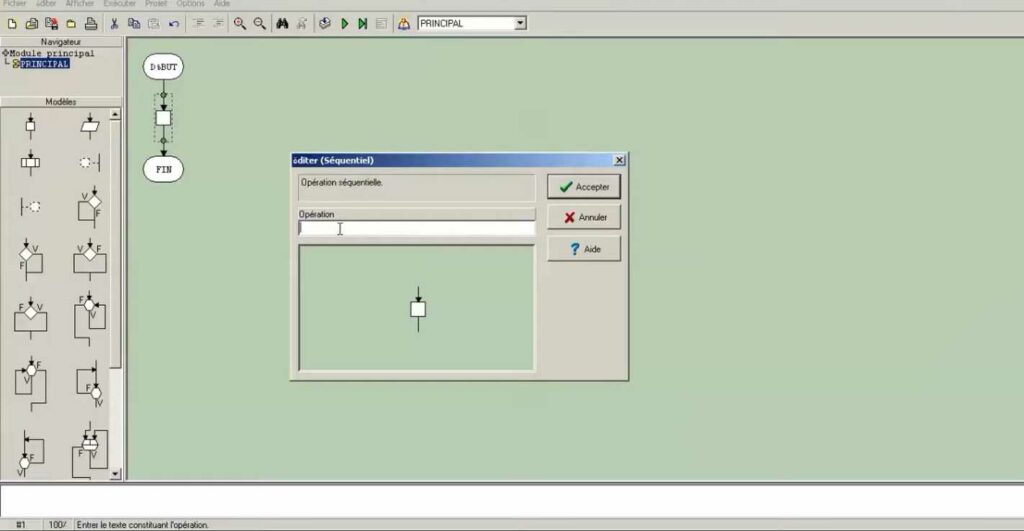1024x531 pixels.
Task: Click the 100% zoom indicator in status bar
Action: pos(57,524)
